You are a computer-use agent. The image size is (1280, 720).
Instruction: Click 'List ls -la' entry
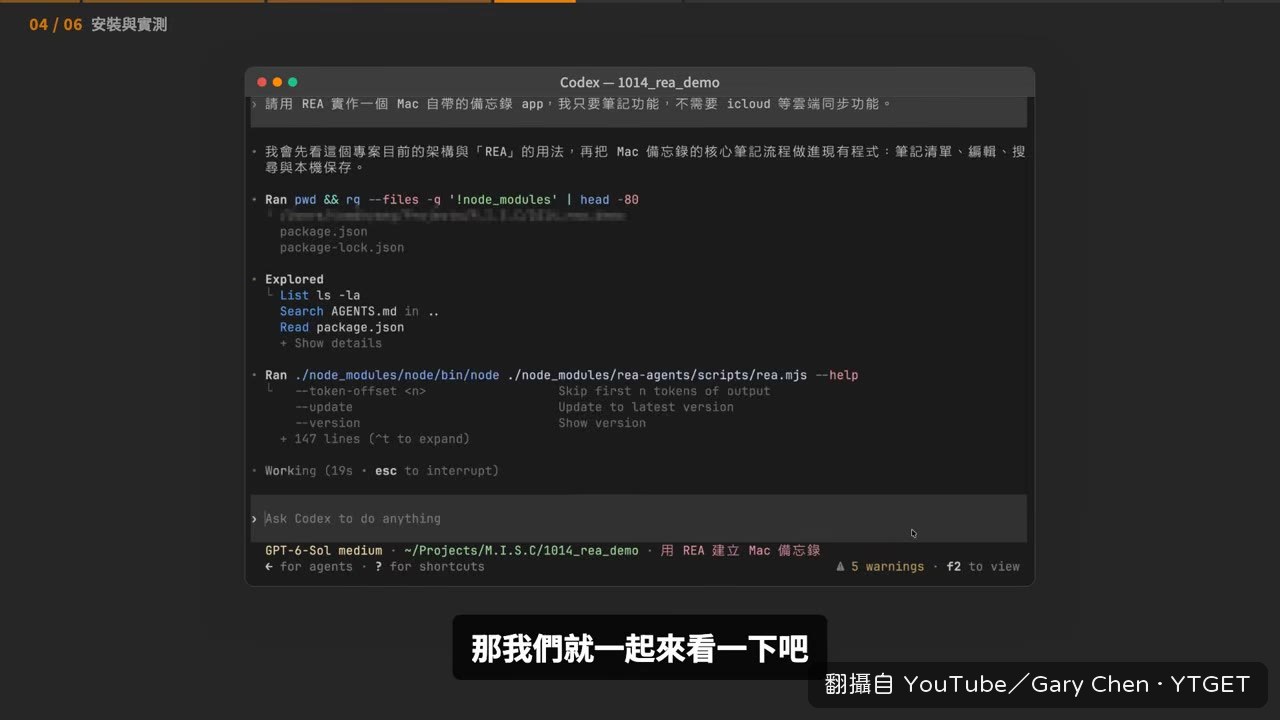pyautogui.click(x=320, y=295)
